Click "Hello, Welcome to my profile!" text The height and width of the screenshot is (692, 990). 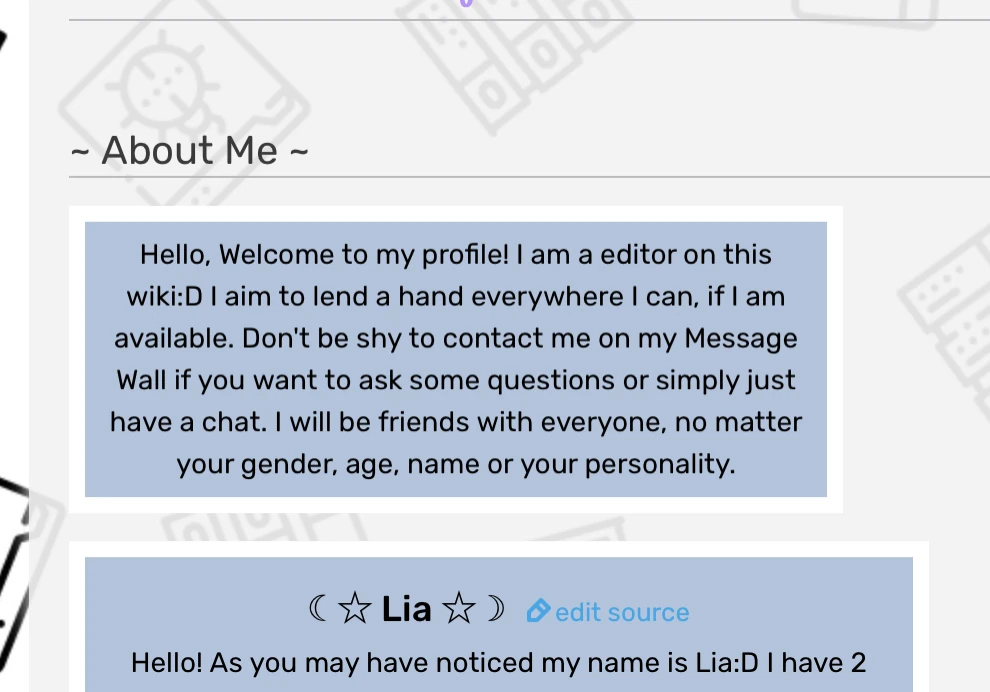pos(325,254)
